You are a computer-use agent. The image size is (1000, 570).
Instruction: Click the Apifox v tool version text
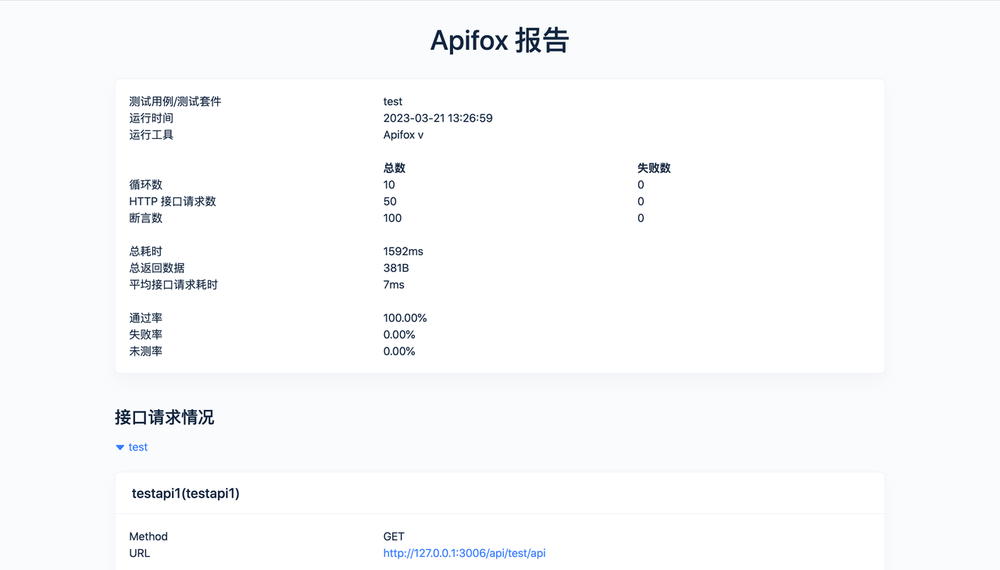tap(403, 135)
